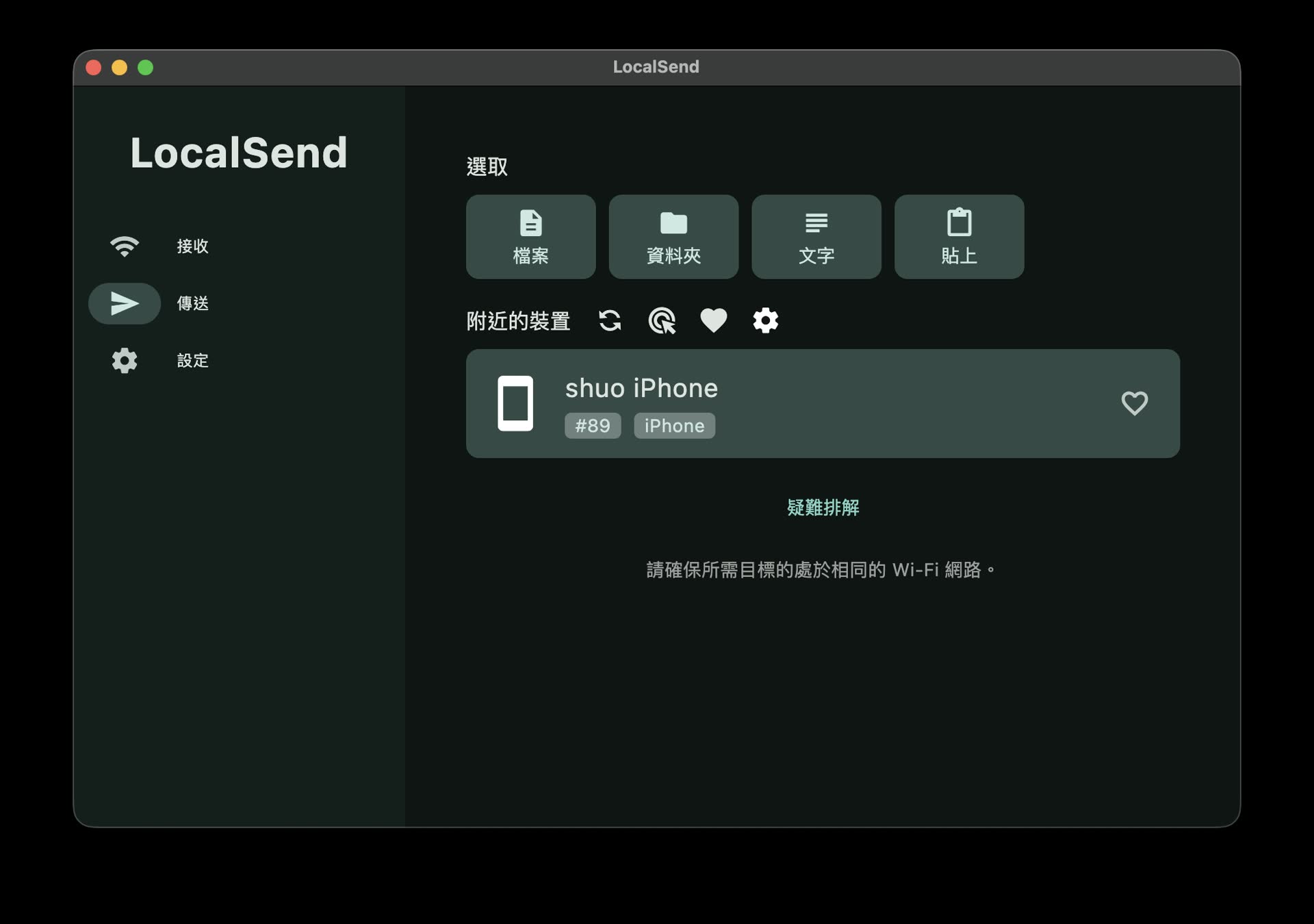
Task: Send to shuo iPhone device card
Action: click(x=823, y=404)
